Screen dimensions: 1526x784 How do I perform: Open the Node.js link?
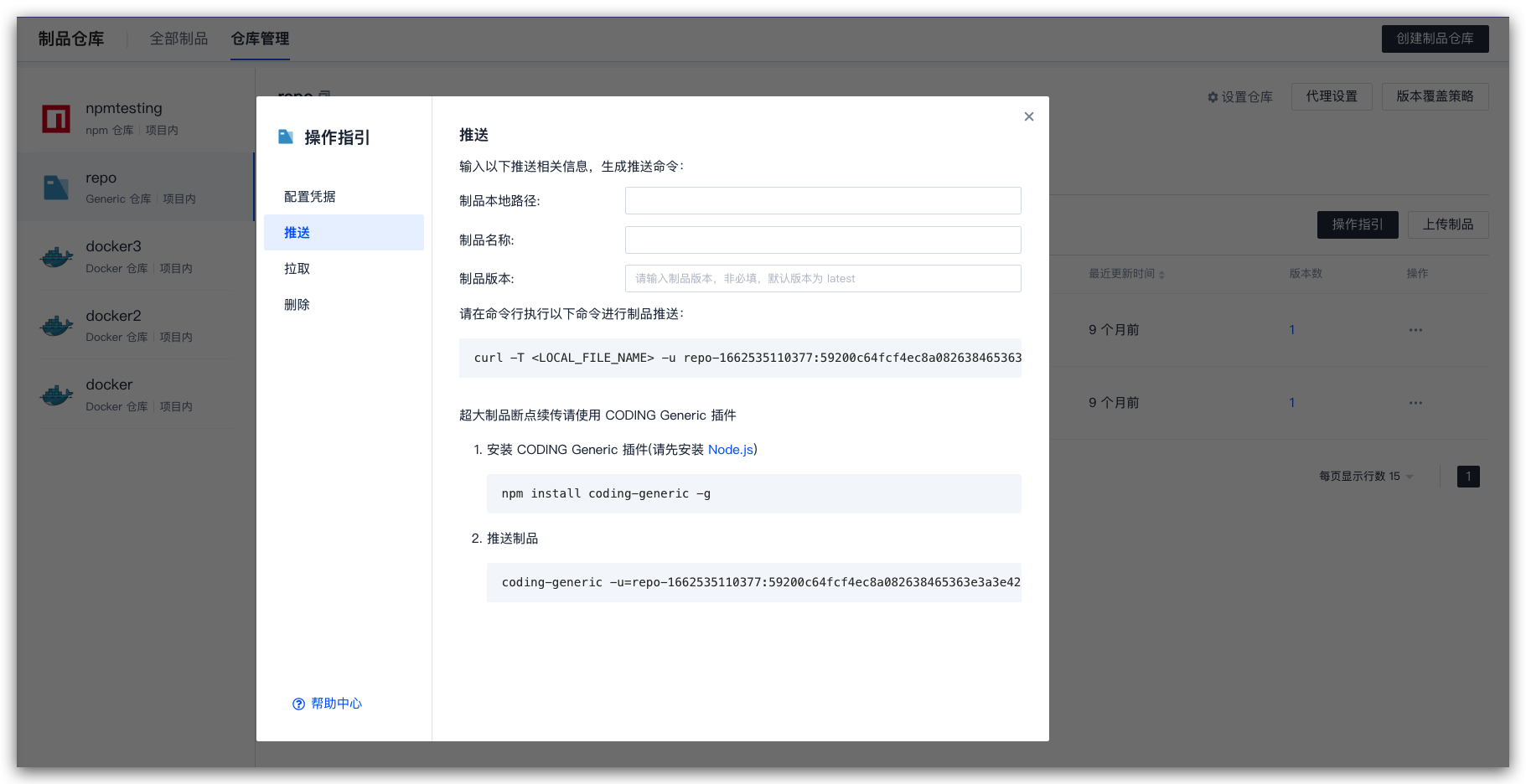[x=731, y=450]
